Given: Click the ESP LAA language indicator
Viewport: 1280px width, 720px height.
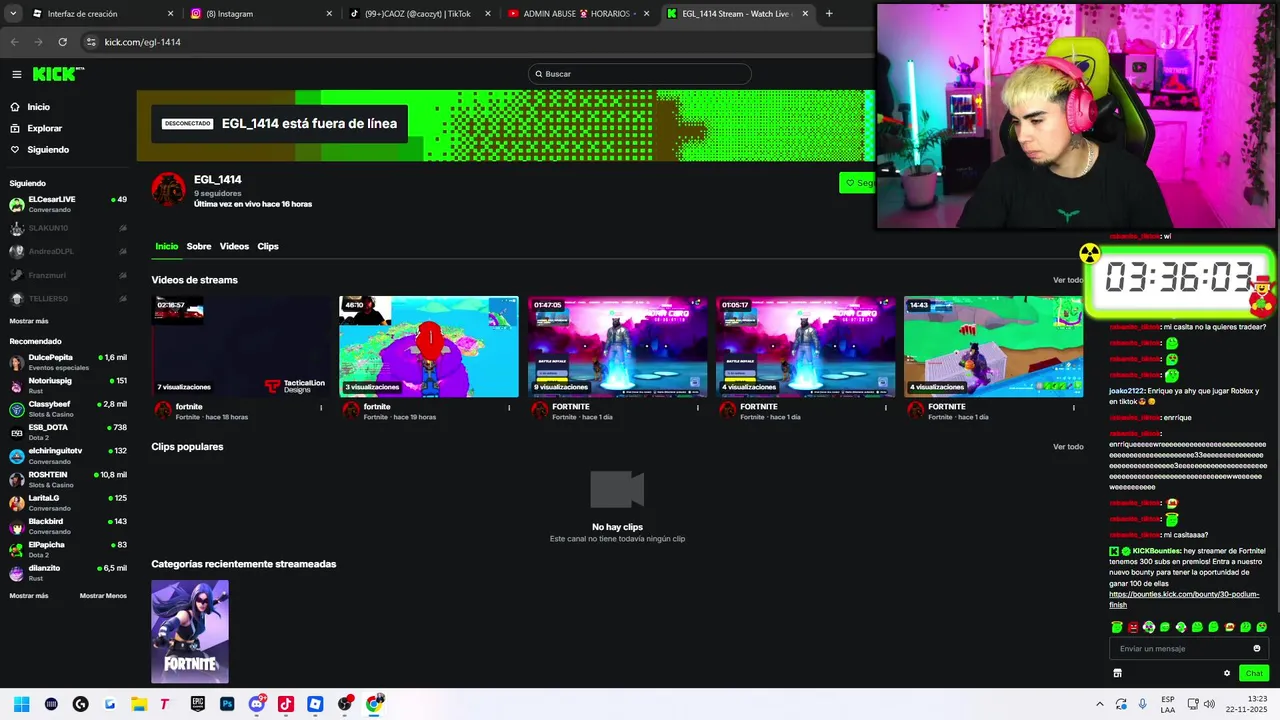Looking at the screenshot, I should tap(1168, 704).
